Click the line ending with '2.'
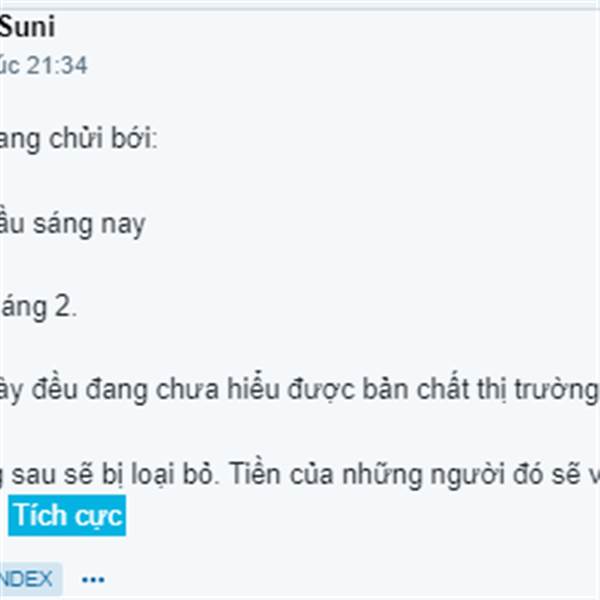Image resolution: width=600 pixels, height=600 pixels. [x=38, y=307]
